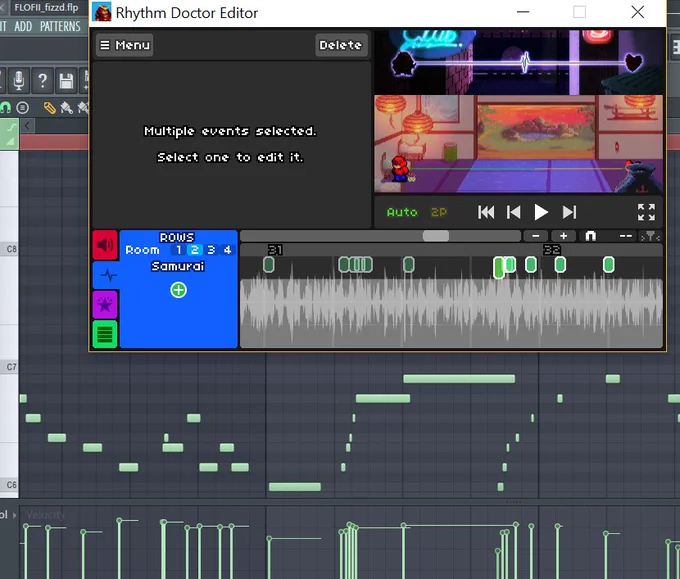Toggle piano roll green magnet snap
680x579 pixels.
(6, 107)
